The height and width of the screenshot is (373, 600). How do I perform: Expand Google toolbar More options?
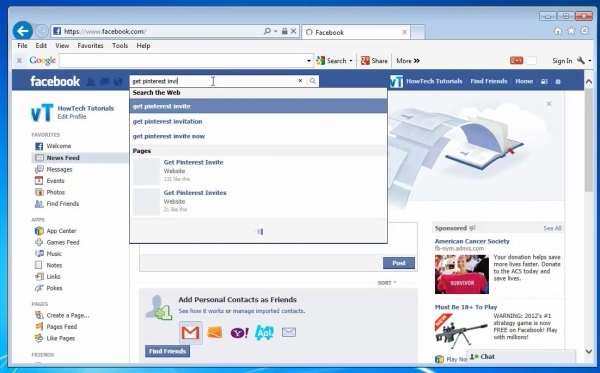408,60
